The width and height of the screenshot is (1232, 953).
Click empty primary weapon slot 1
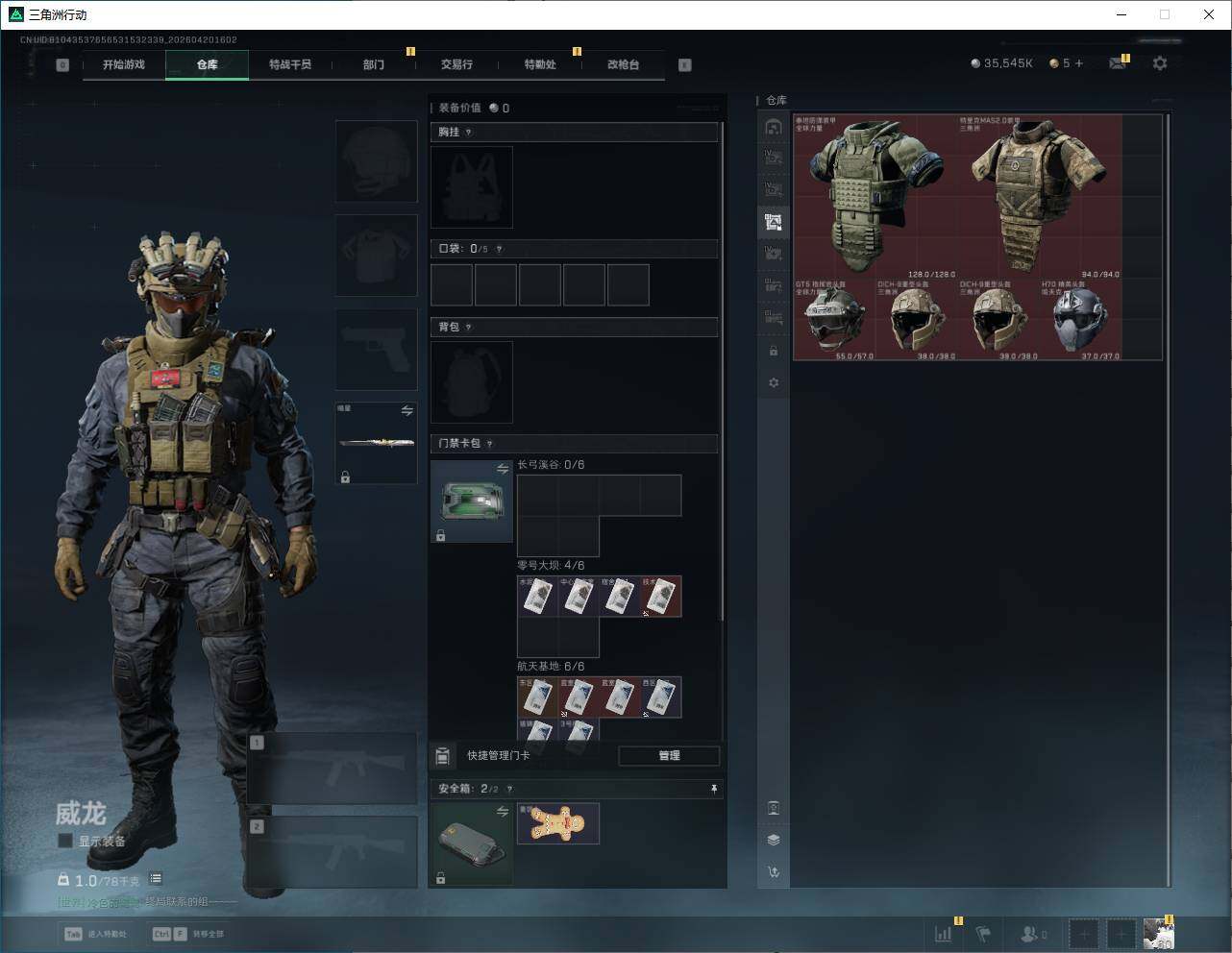coord(333,769)
